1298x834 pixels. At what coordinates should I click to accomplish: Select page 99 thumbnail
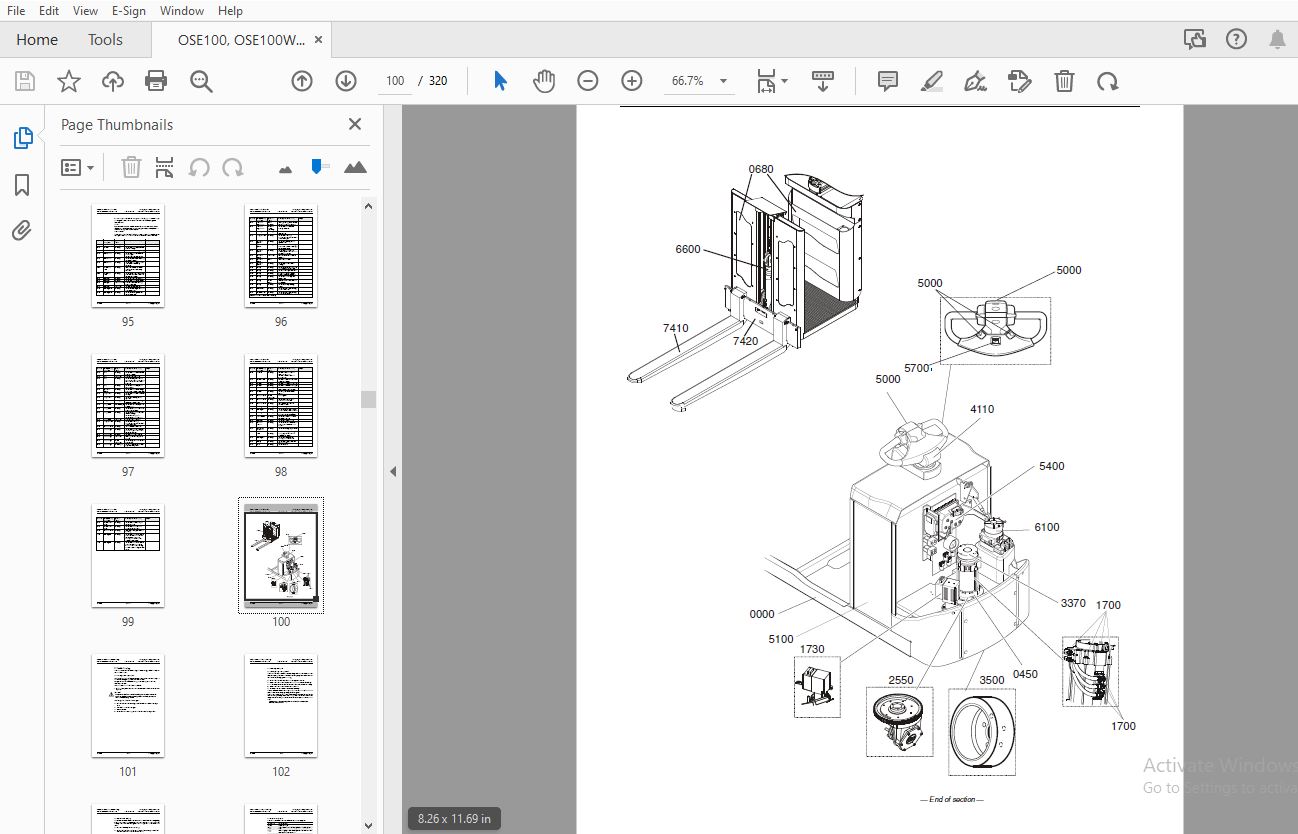tap(128, 556)
